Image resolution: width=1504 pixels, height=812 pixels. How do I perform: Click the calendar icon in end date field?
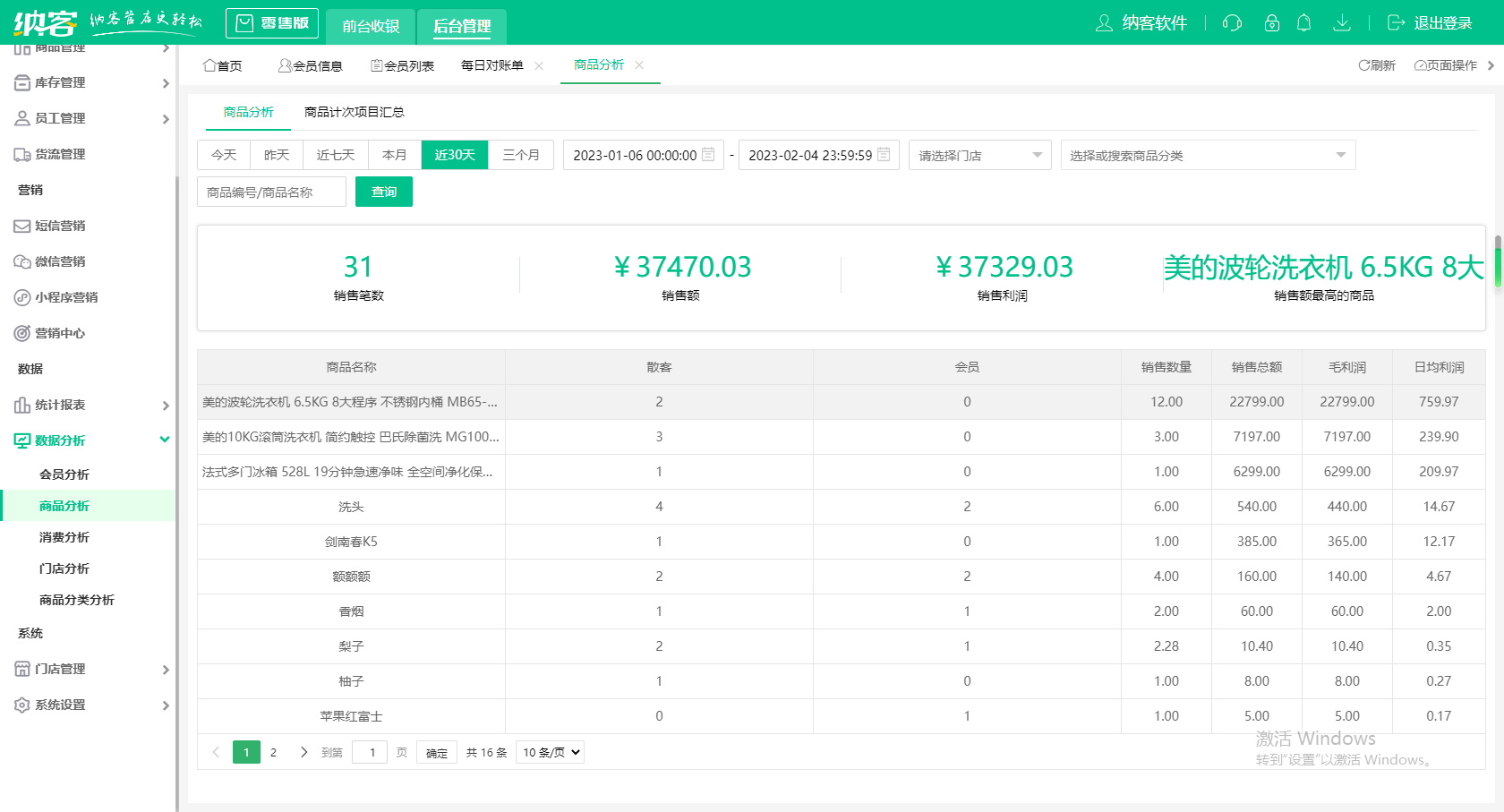[x=884, y=155]
